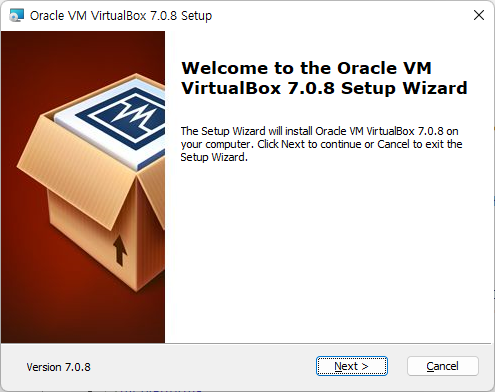495x392 pixels.
Task: Click the word 'Cancel' inside the description text
Action: [x=393, y=144]
